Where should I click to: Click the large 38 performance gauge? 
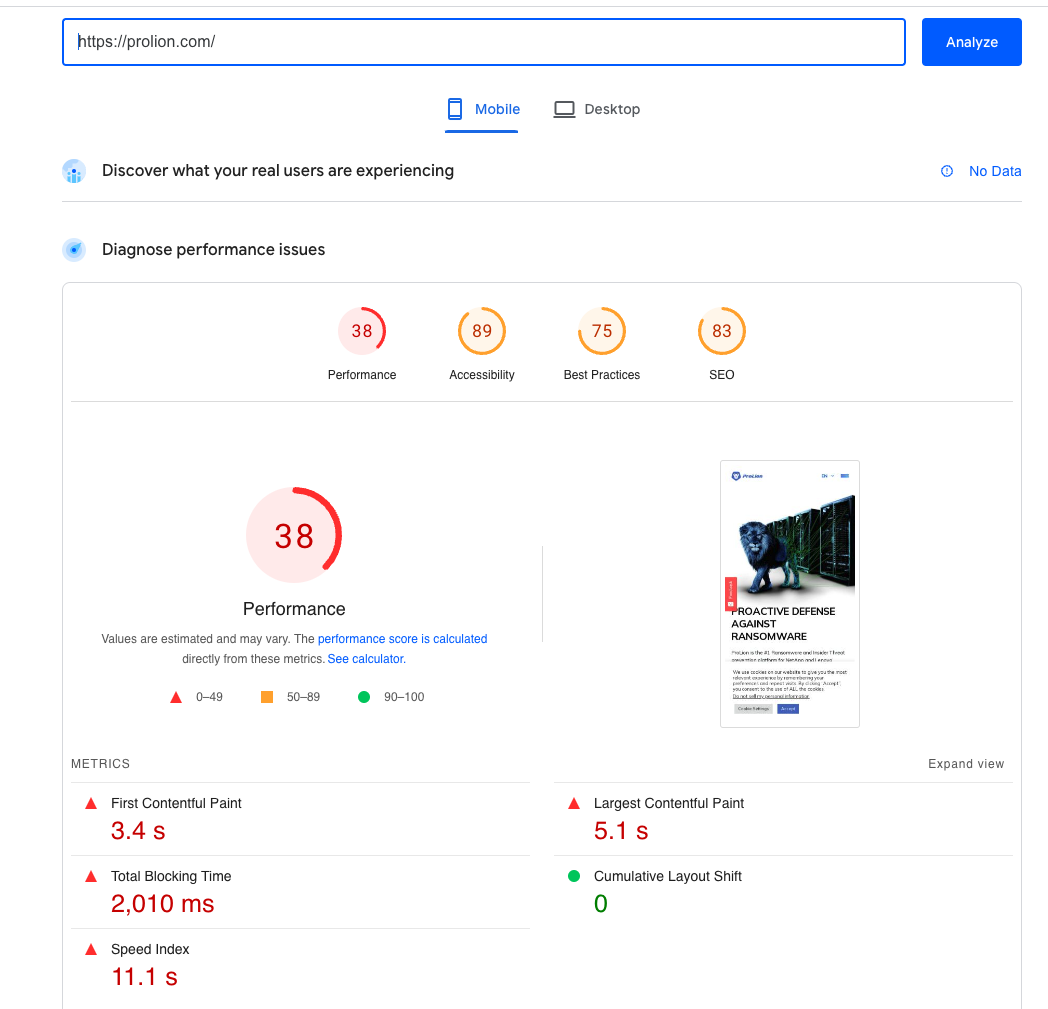[x=294, y=535]
